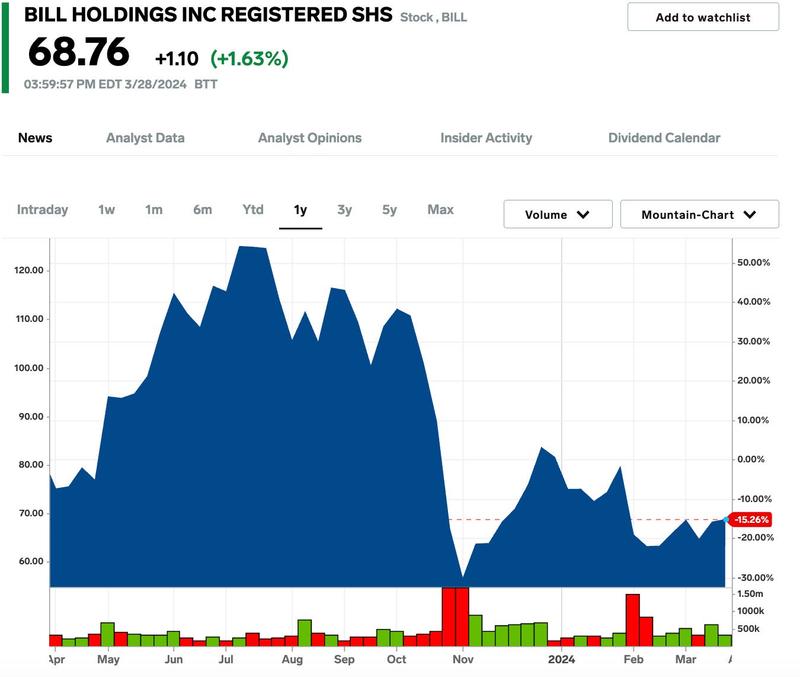Click the Nov label on time axis
The image size is (800, 677).
click(x=463, y=659)
